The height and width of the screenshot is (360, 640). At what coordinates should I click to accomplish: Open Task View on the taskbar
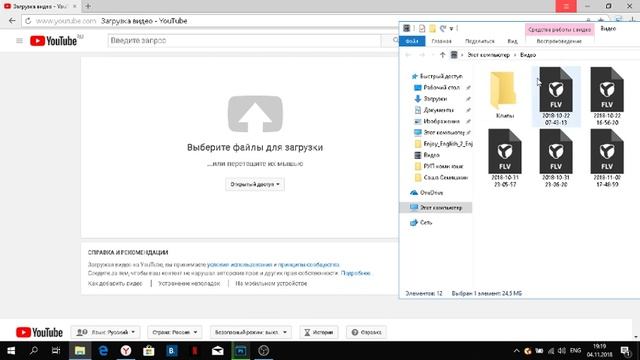click(56, 351)
